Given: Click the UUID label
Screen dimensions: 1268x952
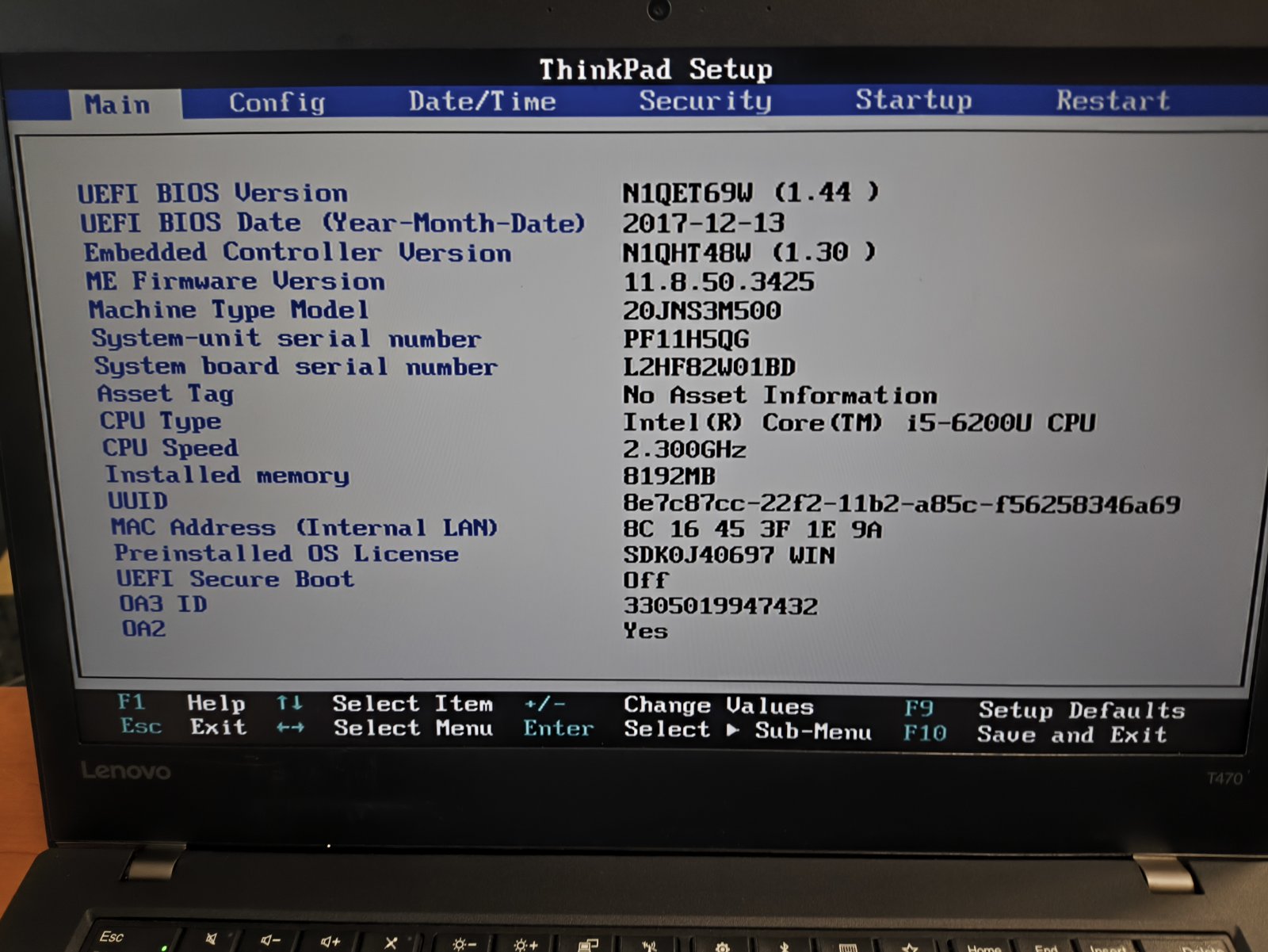Looking at the screenshot, I should coord(138,501).
